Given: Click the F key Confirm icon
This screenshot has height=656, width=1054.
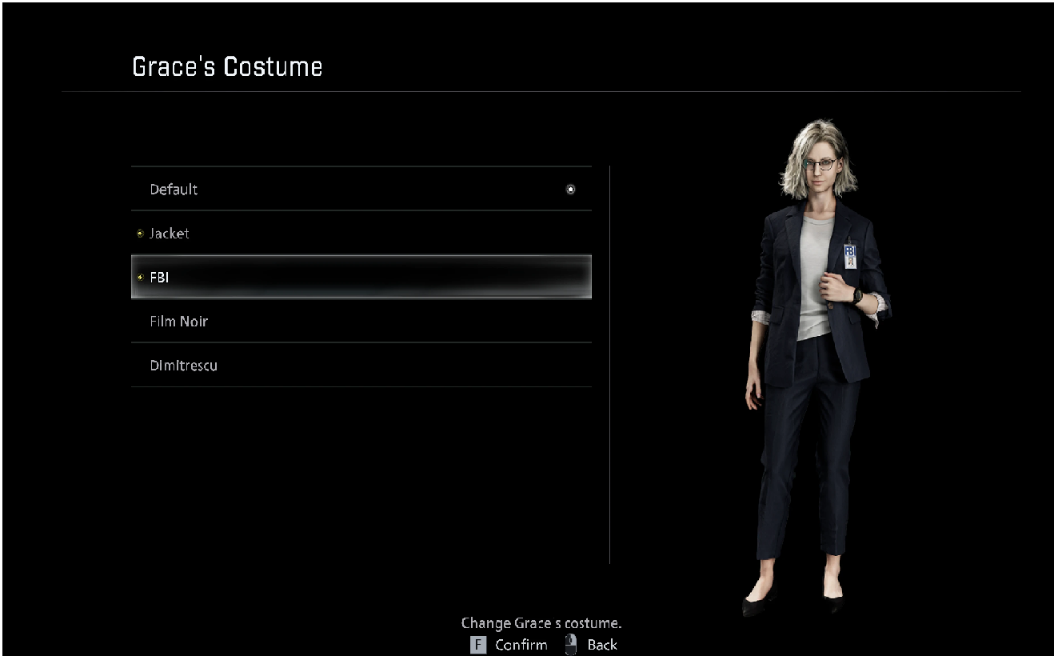Looking at the screenshot, I should click(x=478, y=645).
